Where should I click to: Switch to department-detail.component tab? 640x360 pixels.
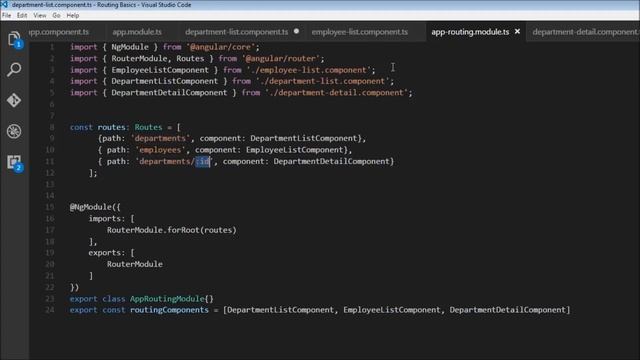pyautogui.click(x=586, y=32)
